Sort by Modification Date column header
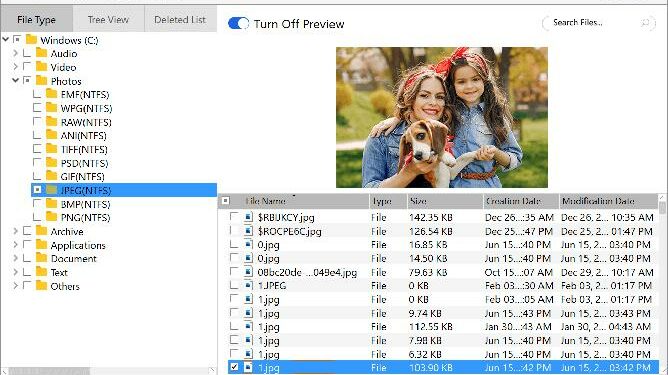 608,201
